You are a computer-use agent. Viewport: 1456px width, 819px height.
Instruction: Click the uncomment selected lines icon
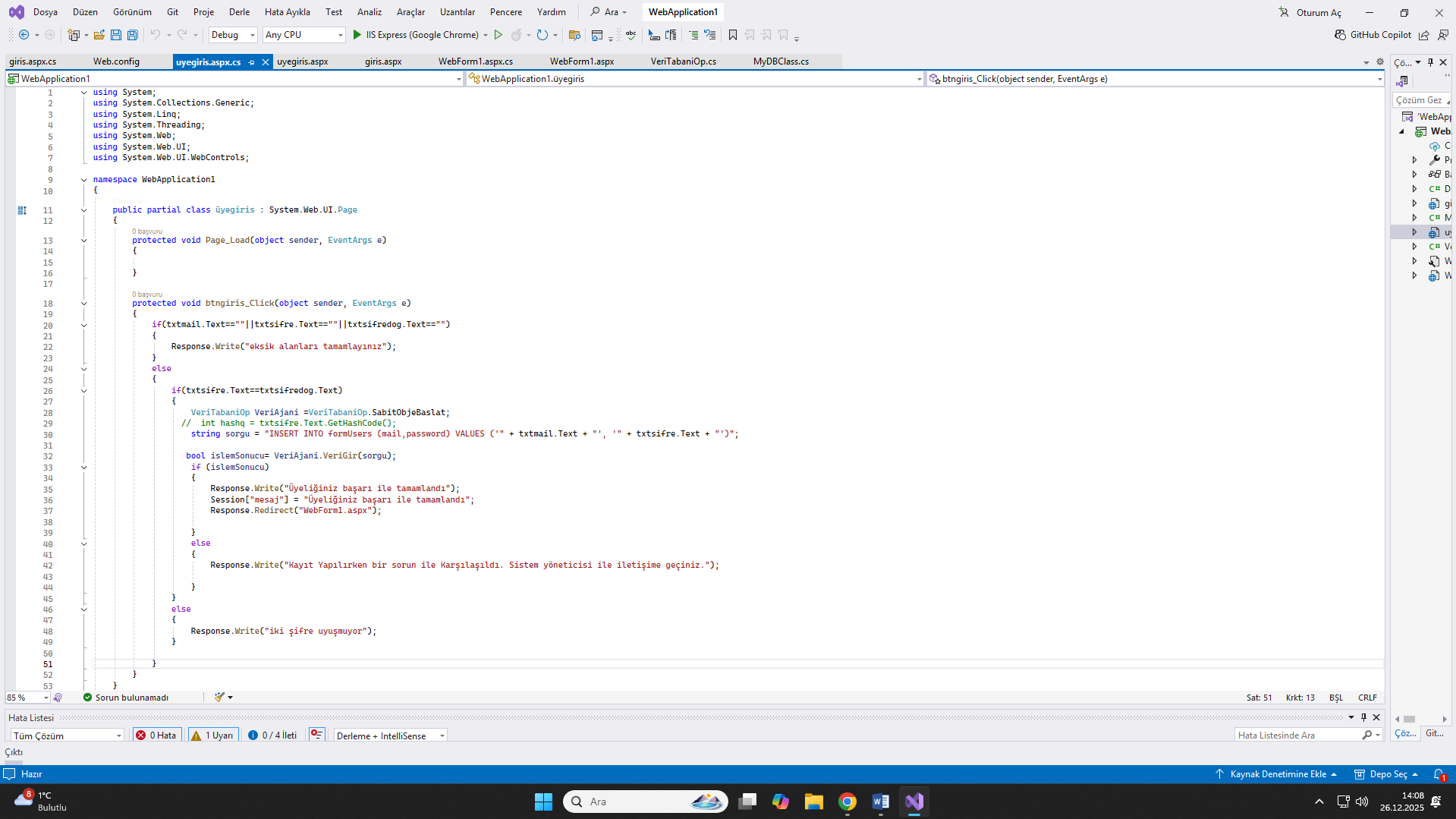click(710, 35)
